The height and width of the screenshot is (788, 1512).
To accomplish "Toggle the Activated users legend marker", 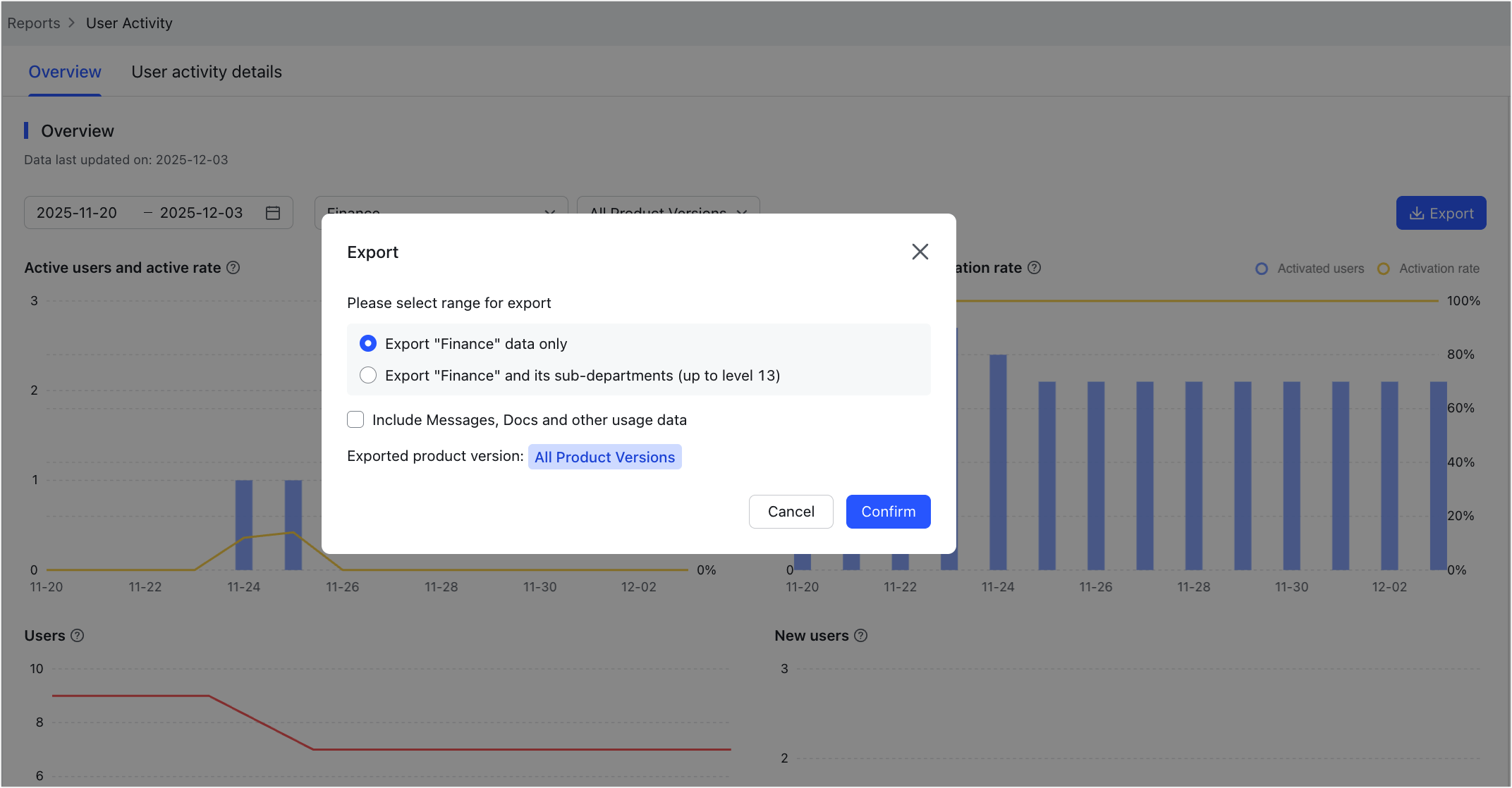I will [x=1262, y=269].
